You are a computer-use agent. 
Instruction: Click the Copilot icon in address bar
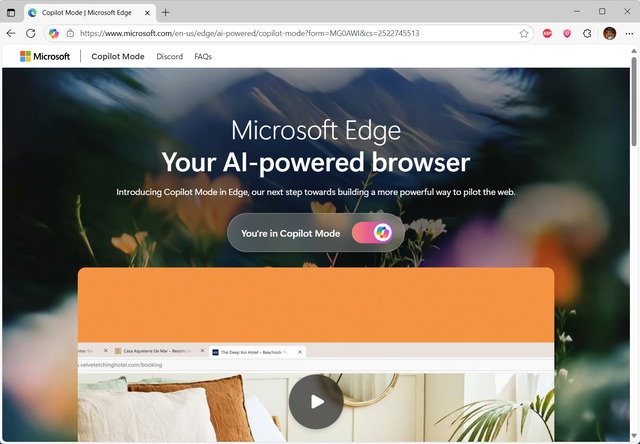tap(53, 33)
